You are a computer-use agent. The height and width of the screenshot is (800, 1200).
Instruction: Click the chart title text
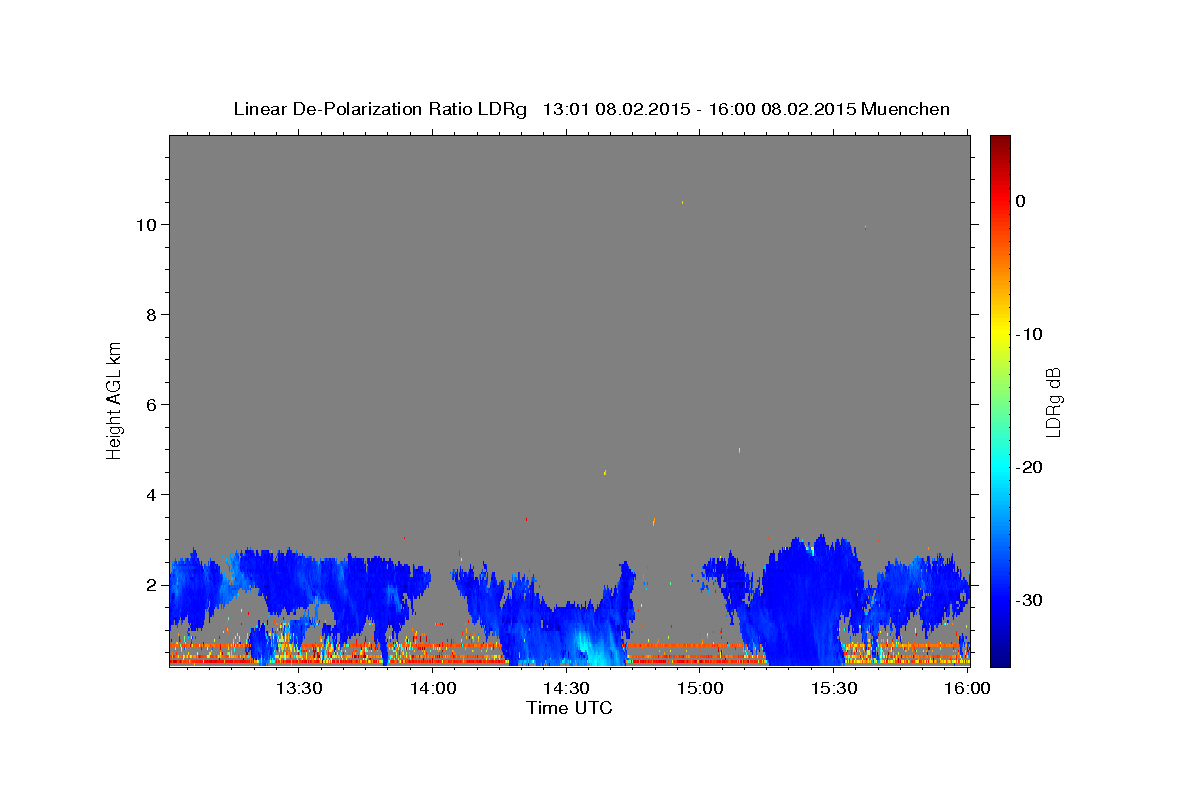pos(592,109)
